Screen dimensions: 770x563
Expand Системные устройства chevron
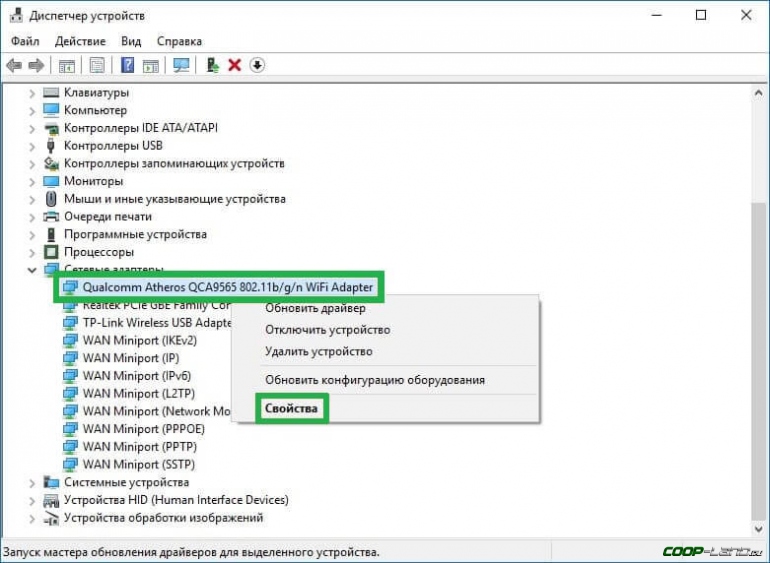pyautogui.click(x=32, y=482)
